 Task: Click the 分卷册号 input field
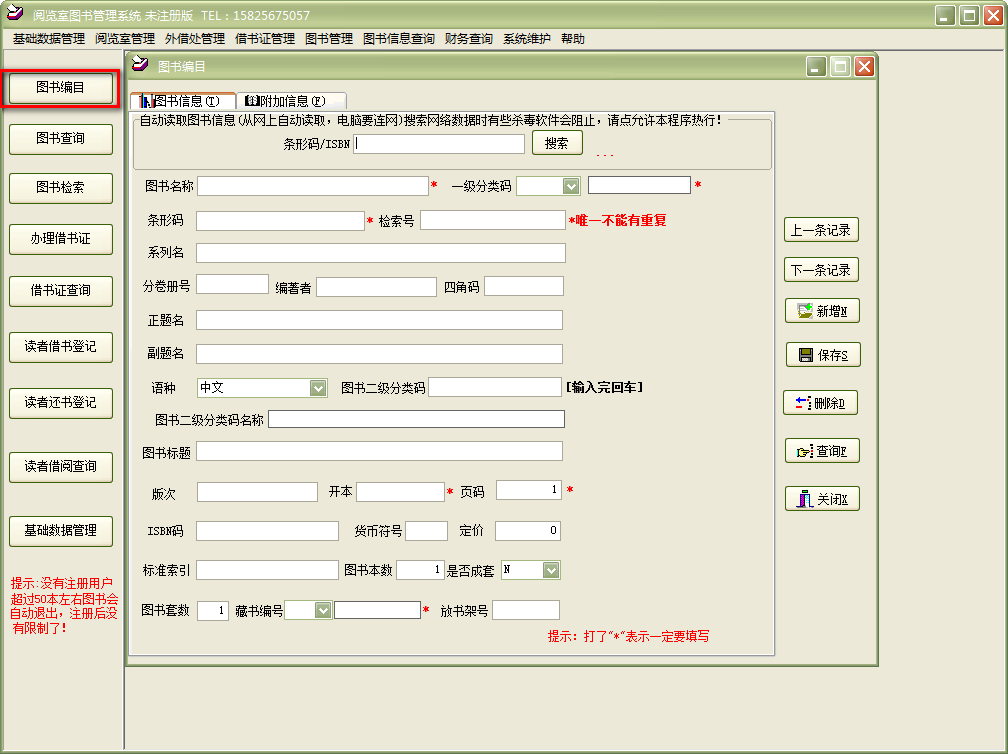pos(232,284)
